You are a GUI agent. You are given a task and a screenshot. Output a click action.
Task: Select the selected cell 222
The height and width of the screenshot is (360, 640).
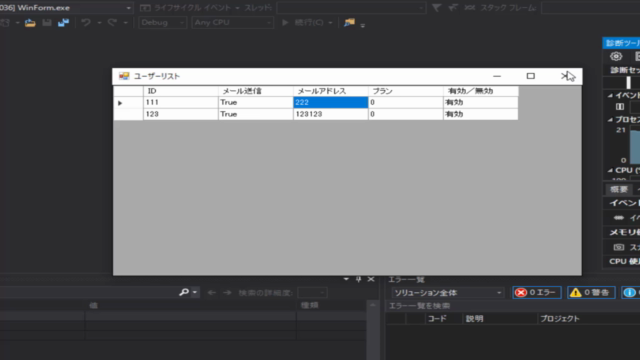(331, 102)
